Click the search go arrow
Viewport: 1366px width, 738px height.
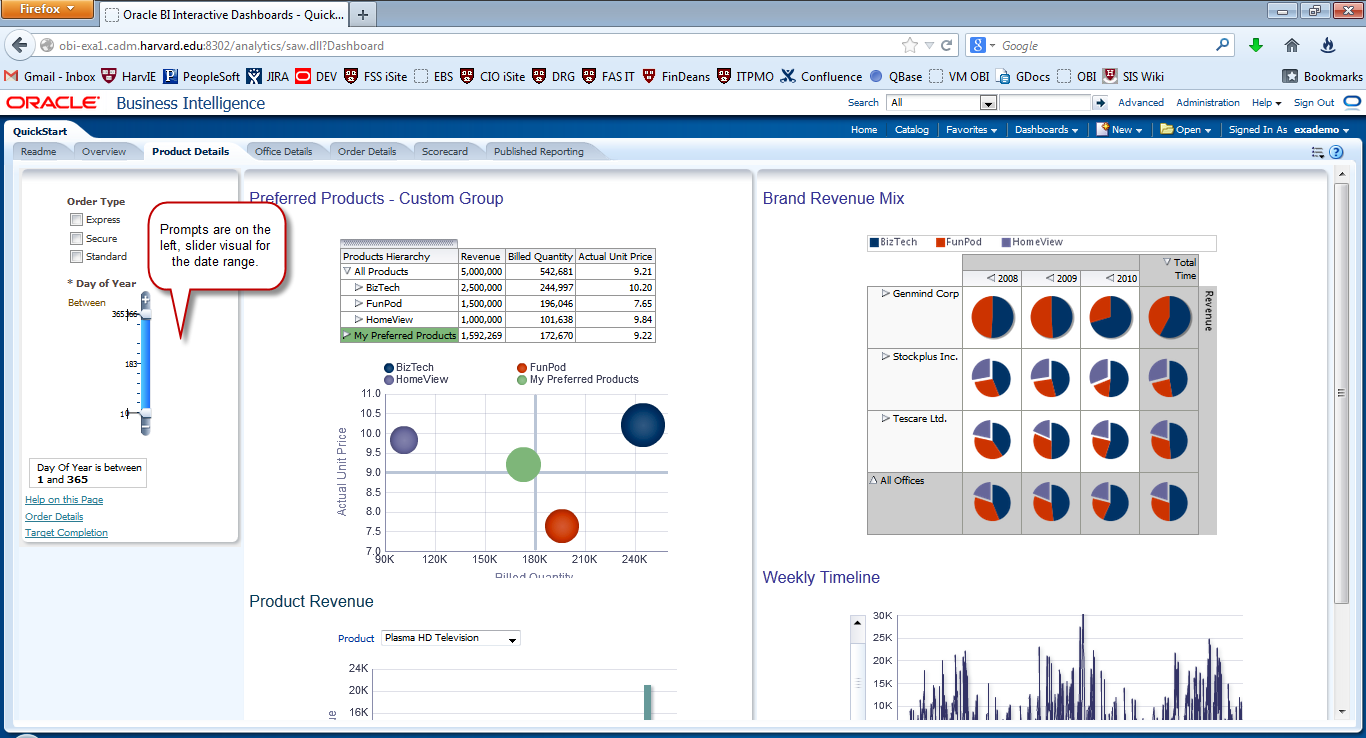(1100, 101)
